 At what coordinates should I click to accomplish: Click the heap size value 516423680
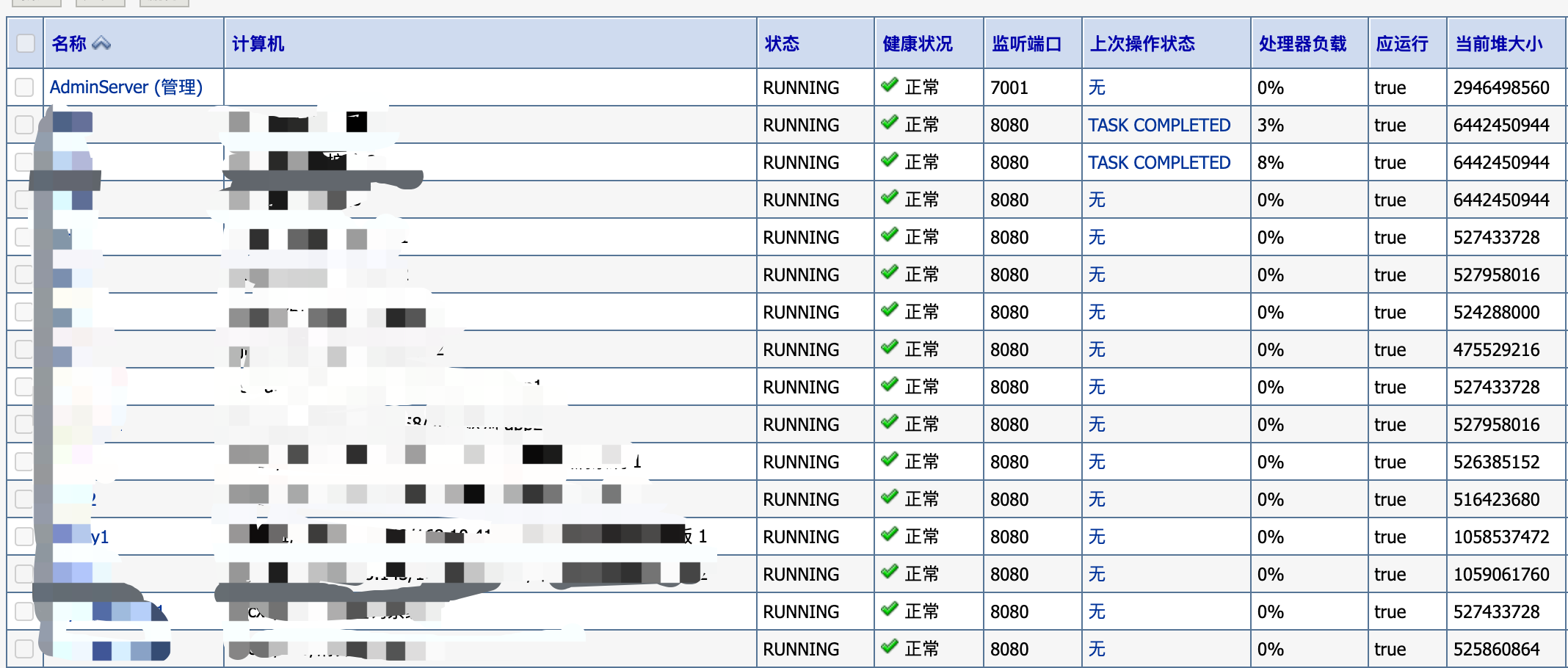pyautogui.click(x=1497, y=500)
